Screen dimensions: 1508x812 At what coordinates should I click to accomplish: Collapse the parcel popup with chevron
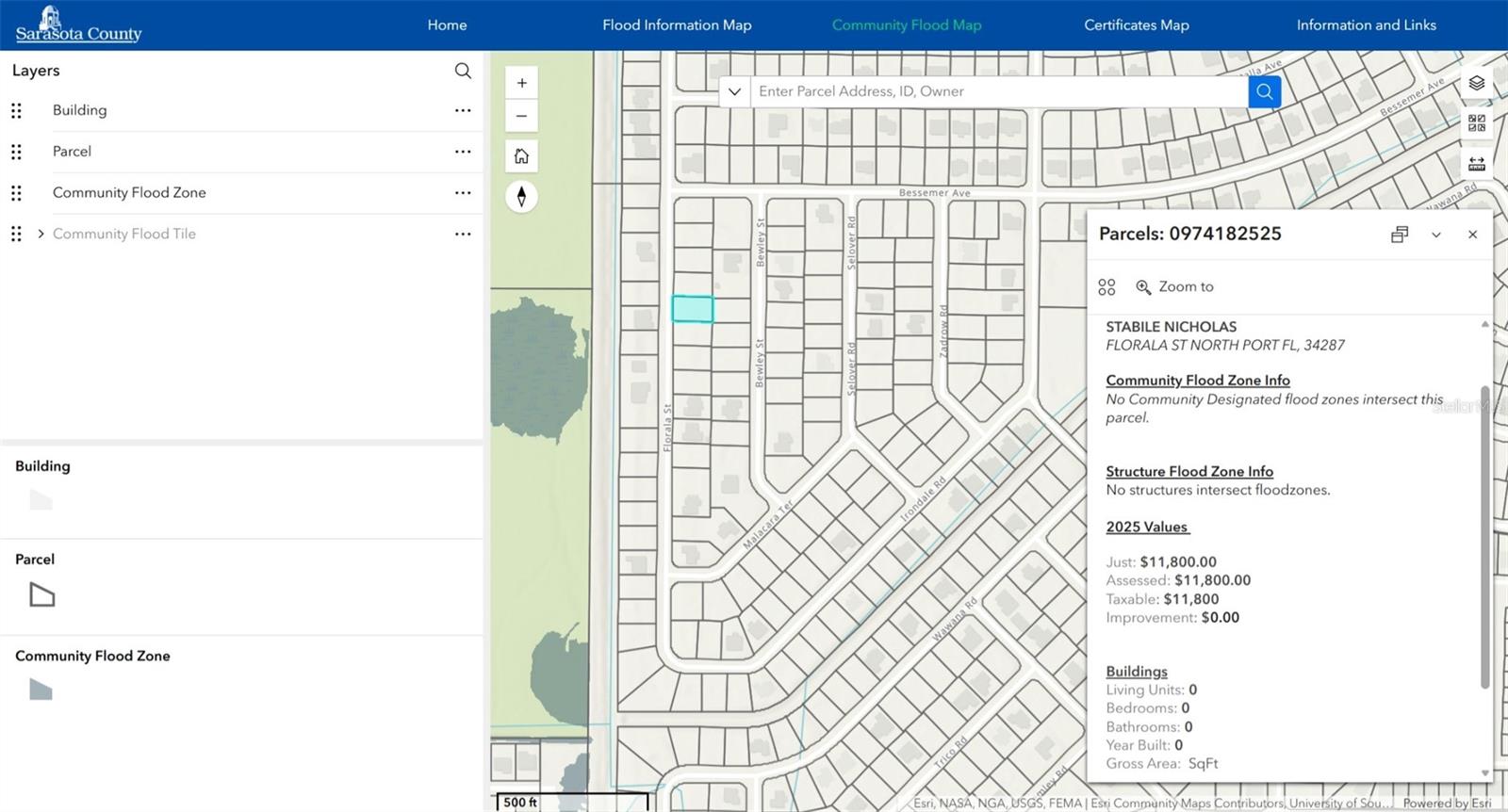[1435, 235]
